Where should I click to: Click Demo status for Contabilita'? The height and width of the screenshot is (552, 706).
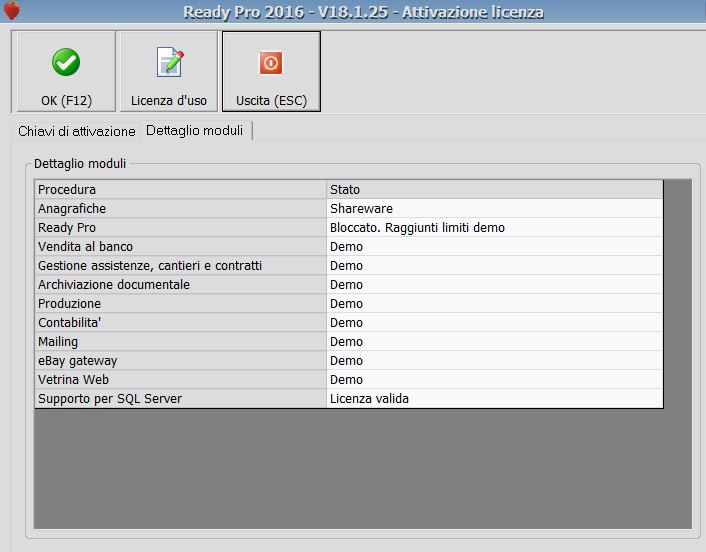(x=495, y=322)
